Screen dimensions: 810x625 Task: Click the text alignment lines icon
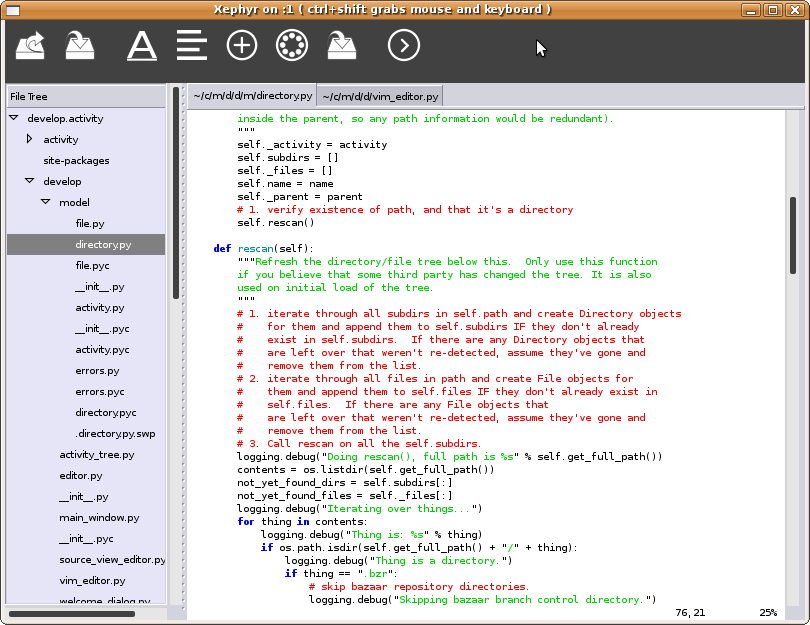click(x=191, y=45)
